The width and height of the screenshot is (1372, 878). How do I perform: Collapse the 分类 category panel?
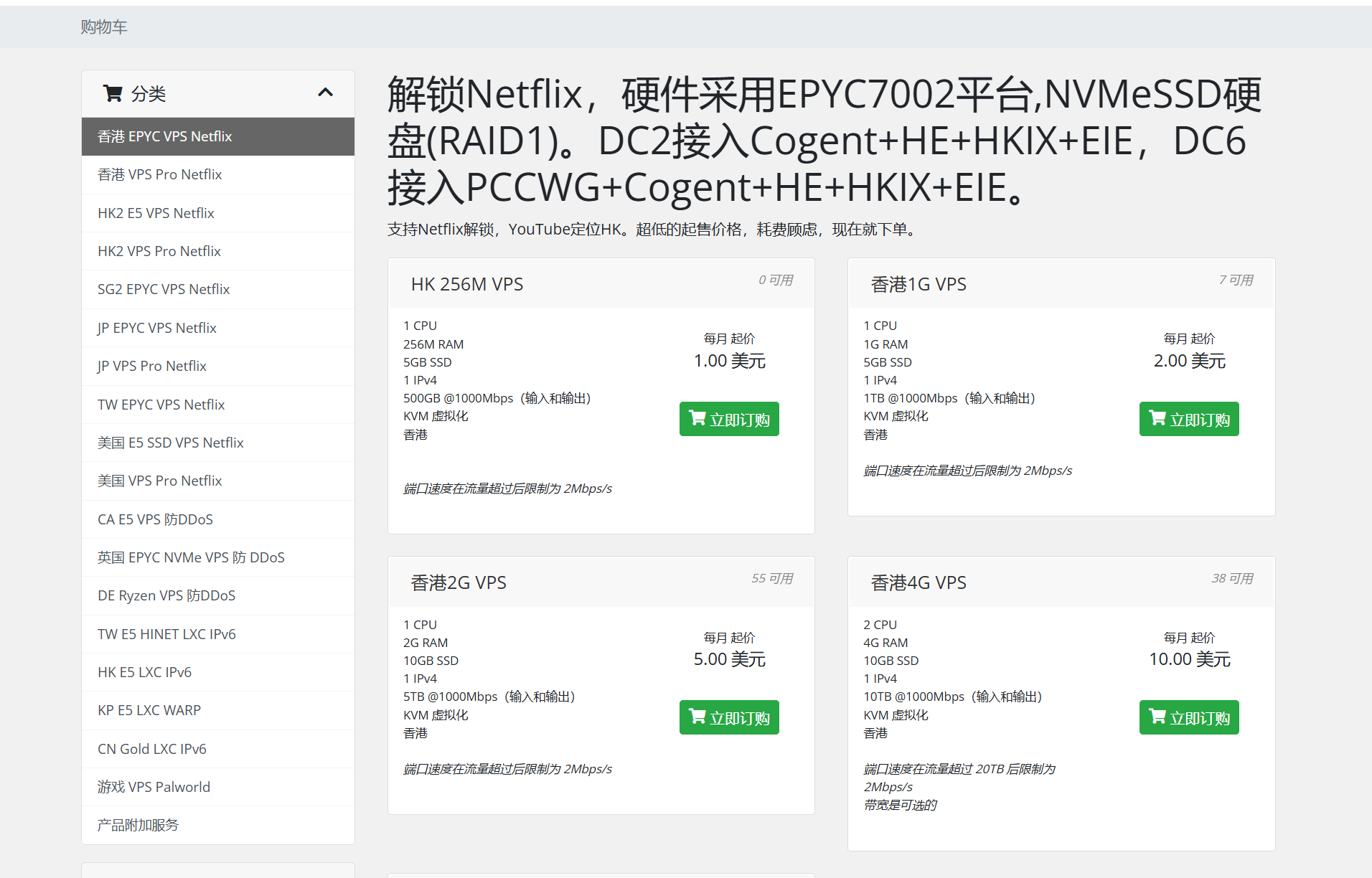pyautogui.click(x=326, y=93)
